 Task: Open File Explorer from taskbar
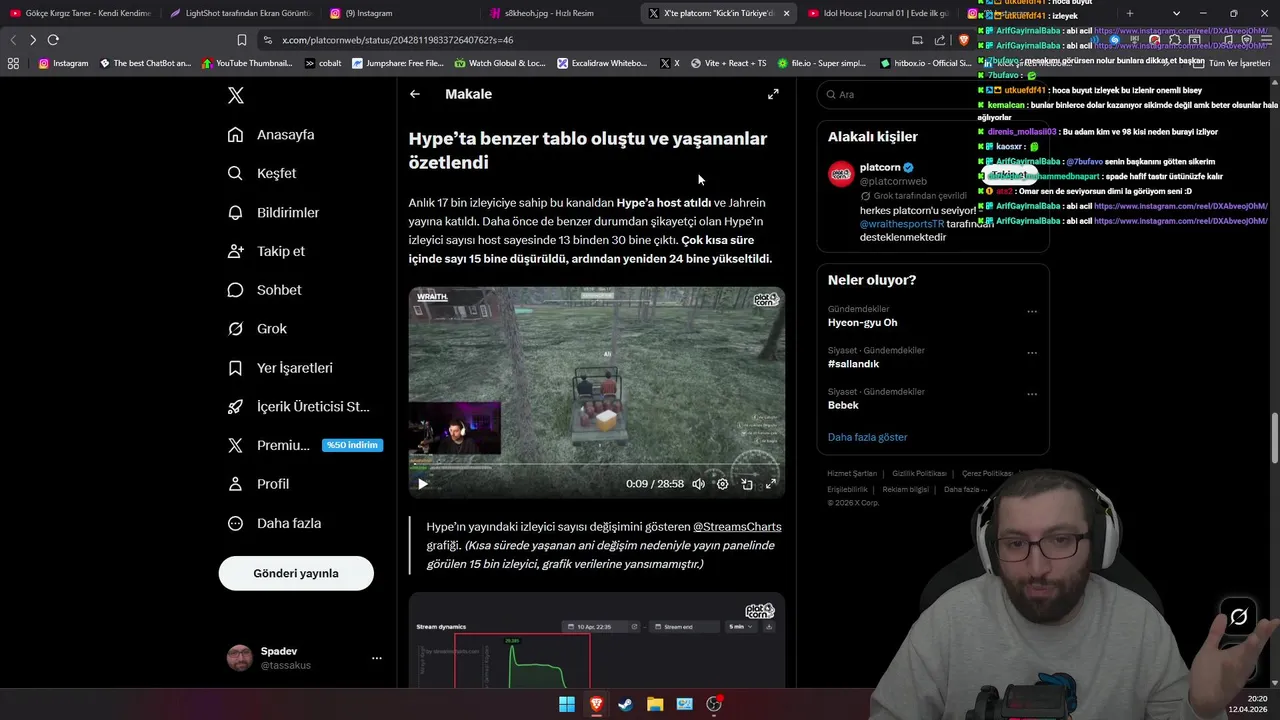pos(655,704)
